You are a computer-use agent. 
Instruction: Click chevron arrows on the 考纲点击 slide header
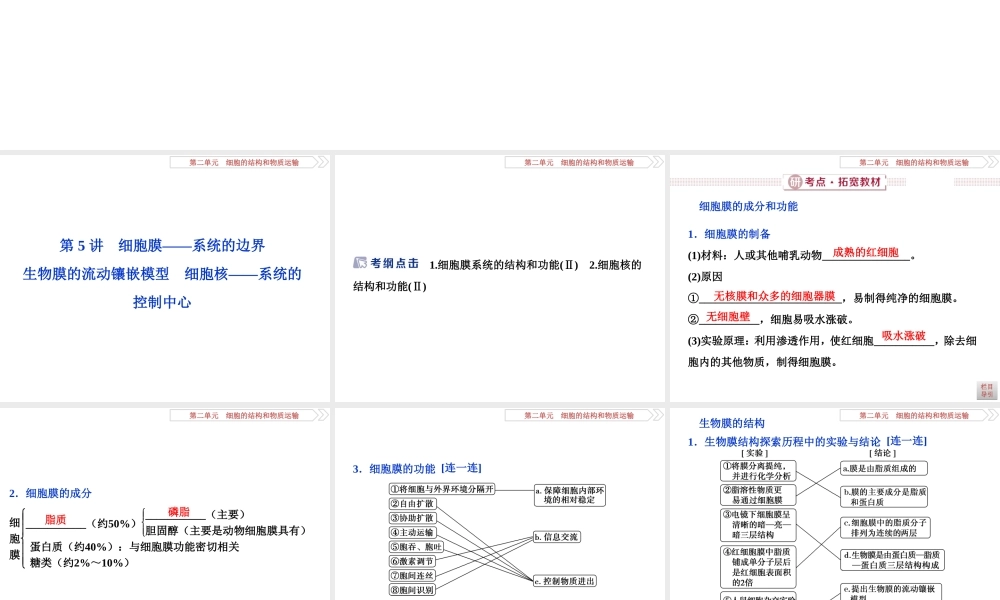658,163
